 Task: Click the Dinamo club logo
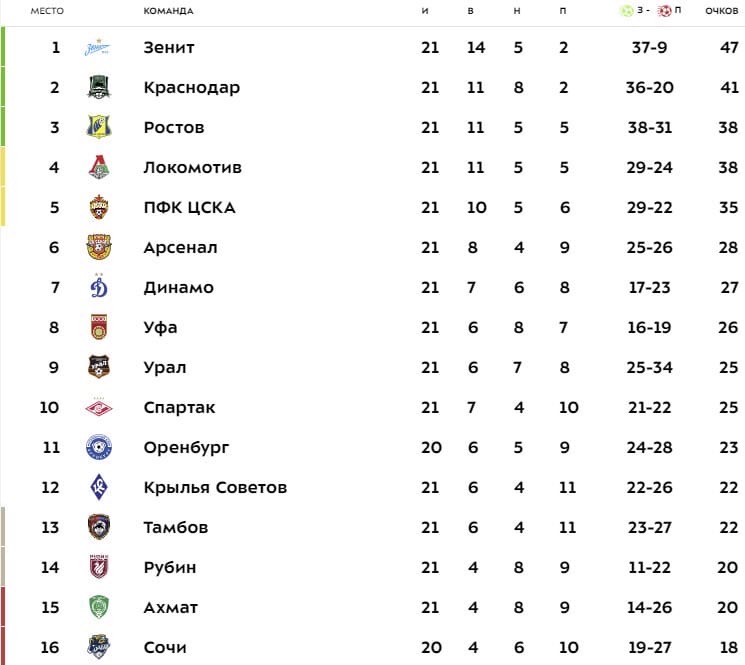click(99, 286)
